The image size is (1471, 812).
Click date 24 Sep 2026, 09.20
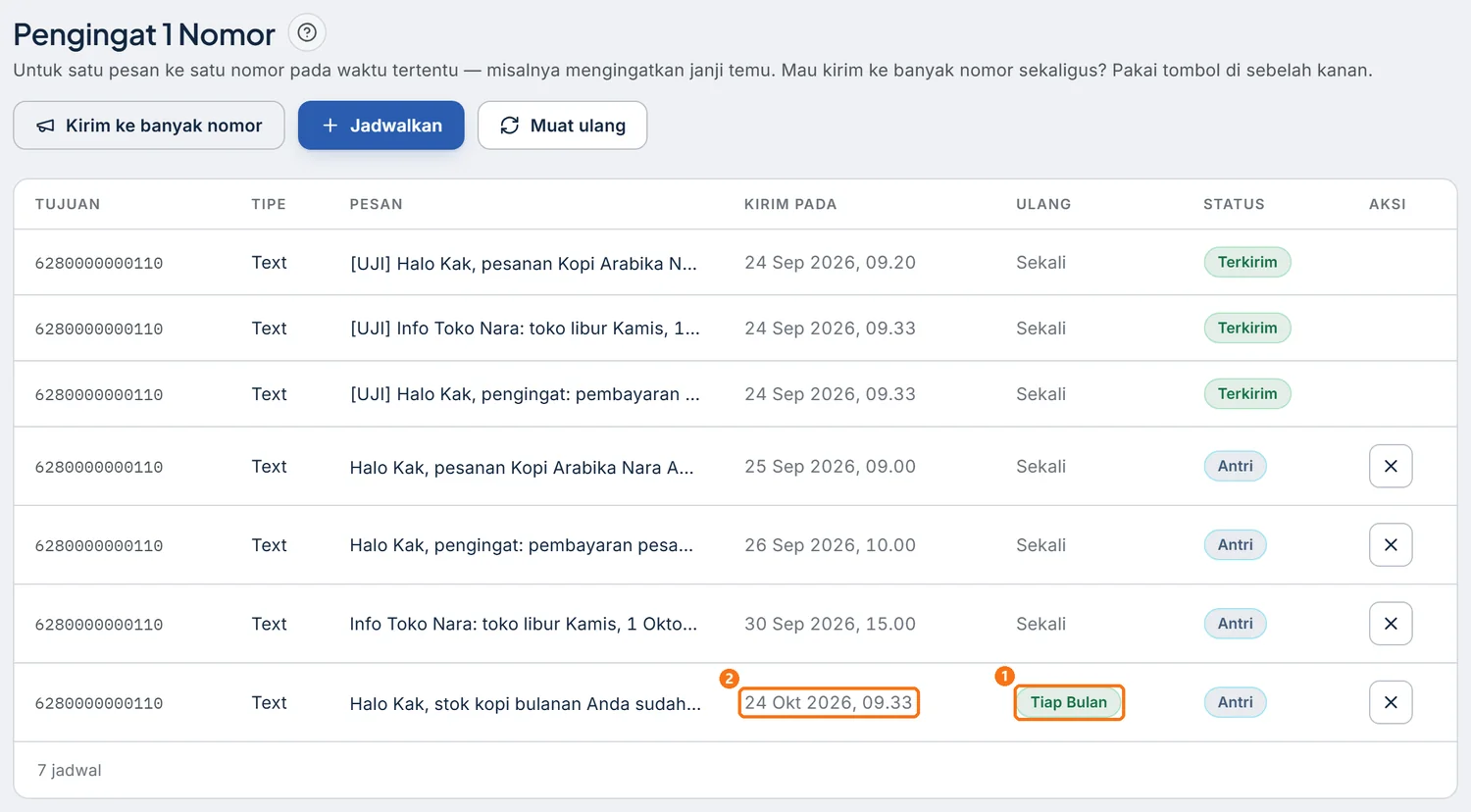(x=830, y=263)
